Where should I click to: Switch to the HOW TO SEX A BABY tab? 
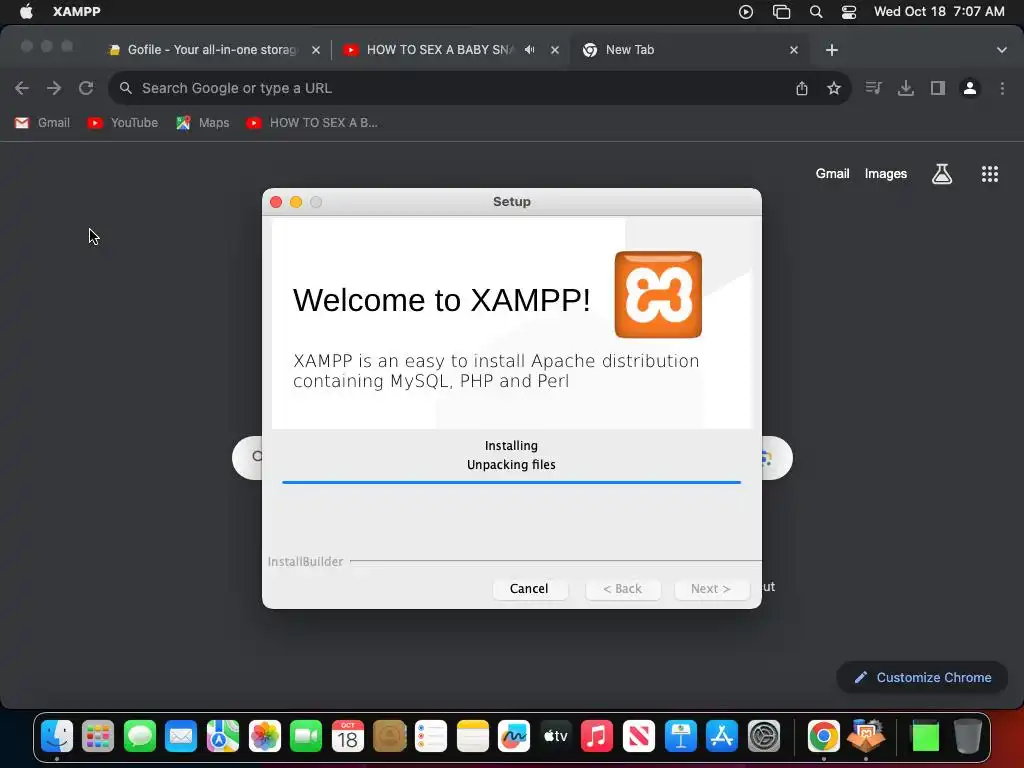tap(440, 50)
